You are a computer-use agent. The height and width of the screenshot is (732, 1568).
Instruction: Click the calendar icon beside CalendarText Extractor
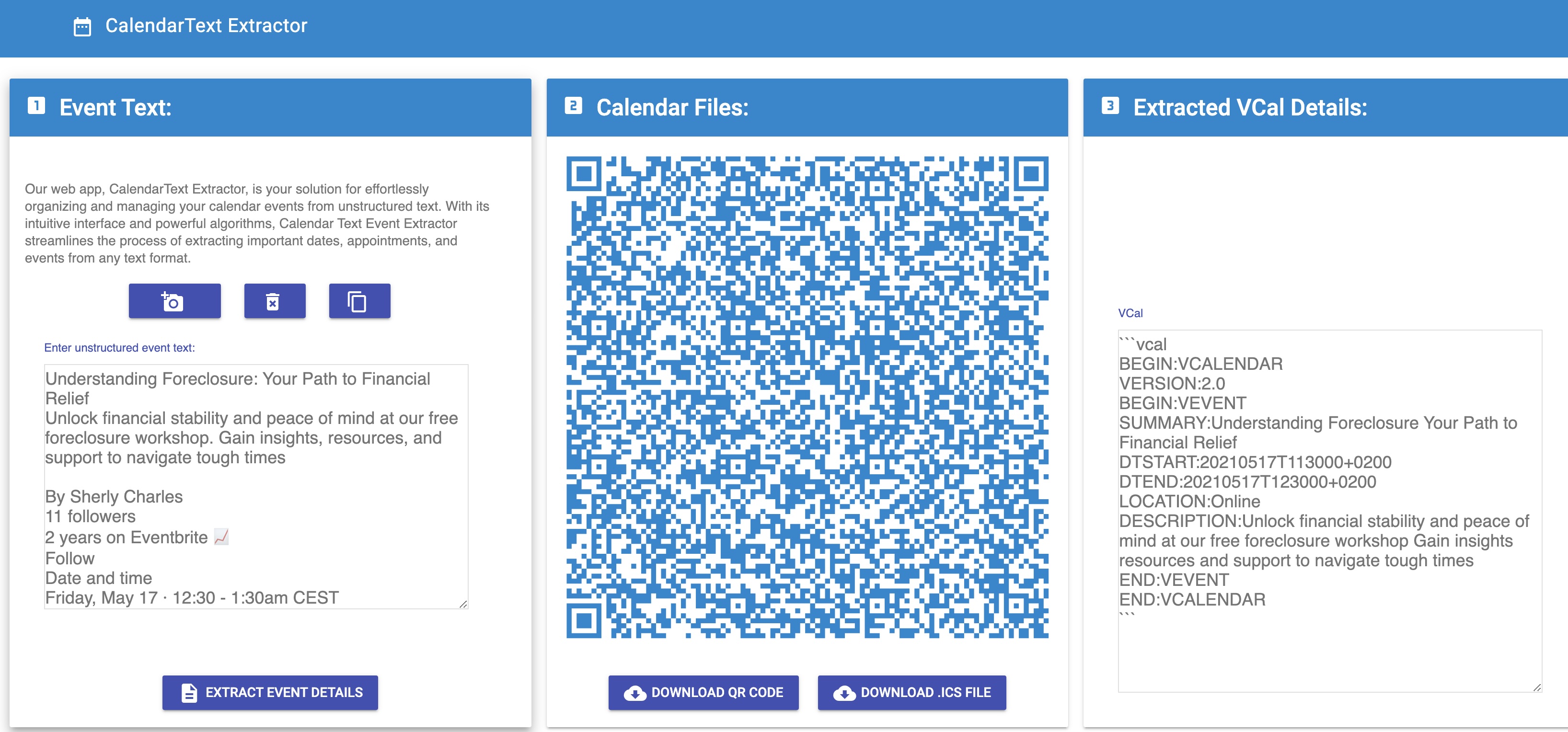click(82, 27)
